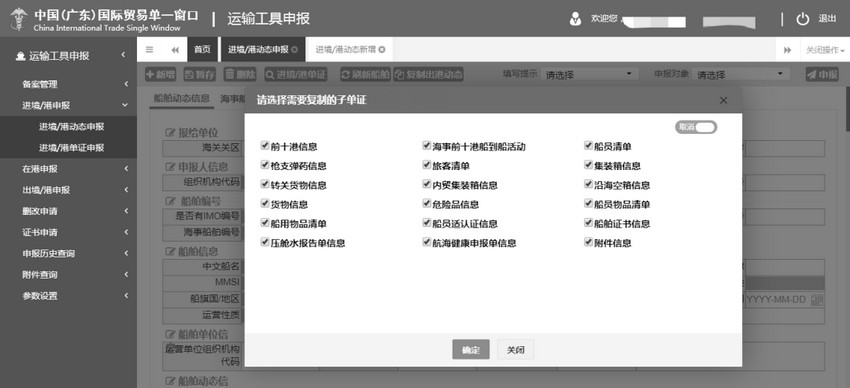The width and height of the screenshot is (850, 388).
Task: Switch to the 进境/港动态申报 tab
Action: tap(262, 50)
